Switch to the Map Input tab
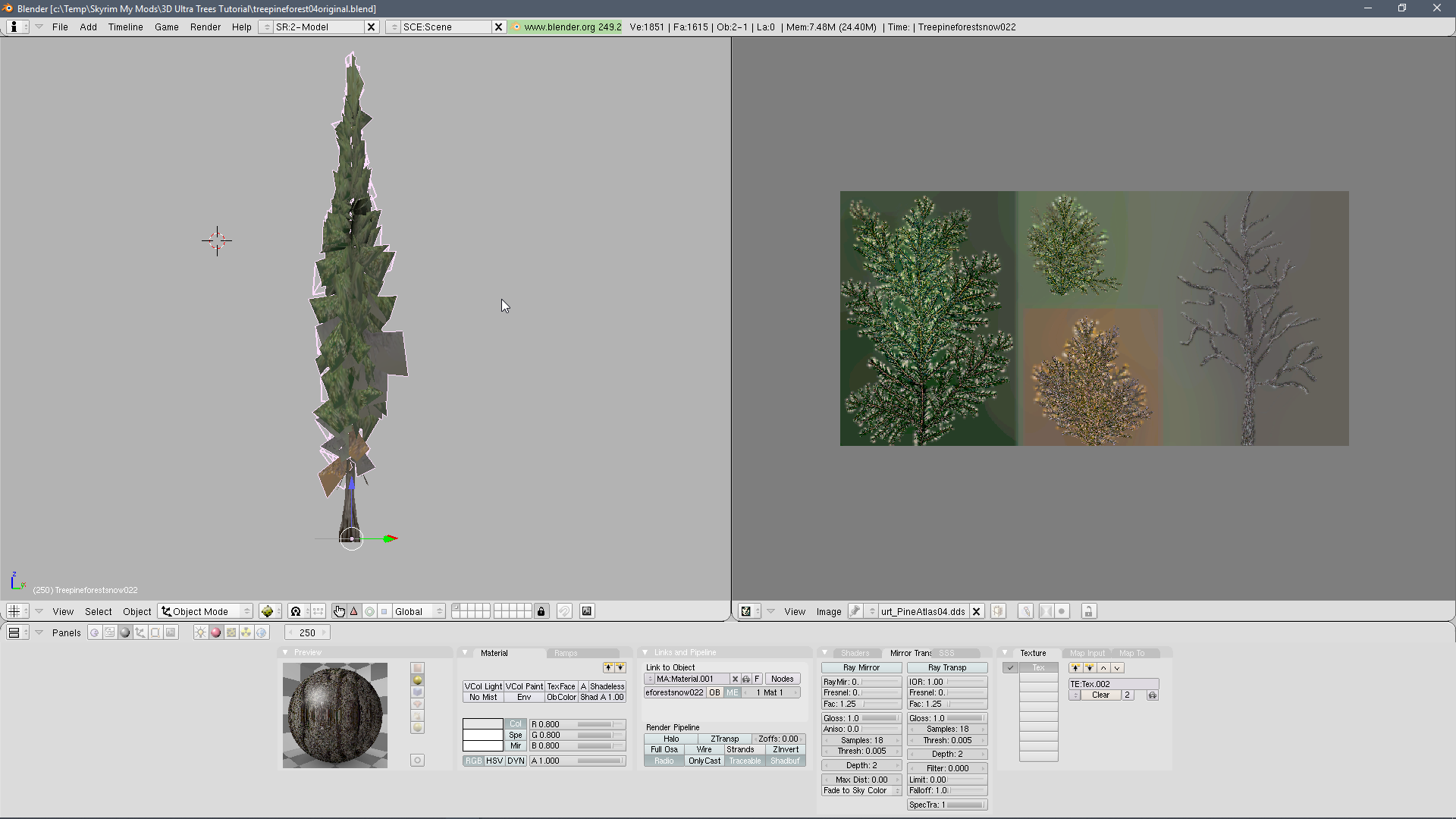 click(1087, 653)
